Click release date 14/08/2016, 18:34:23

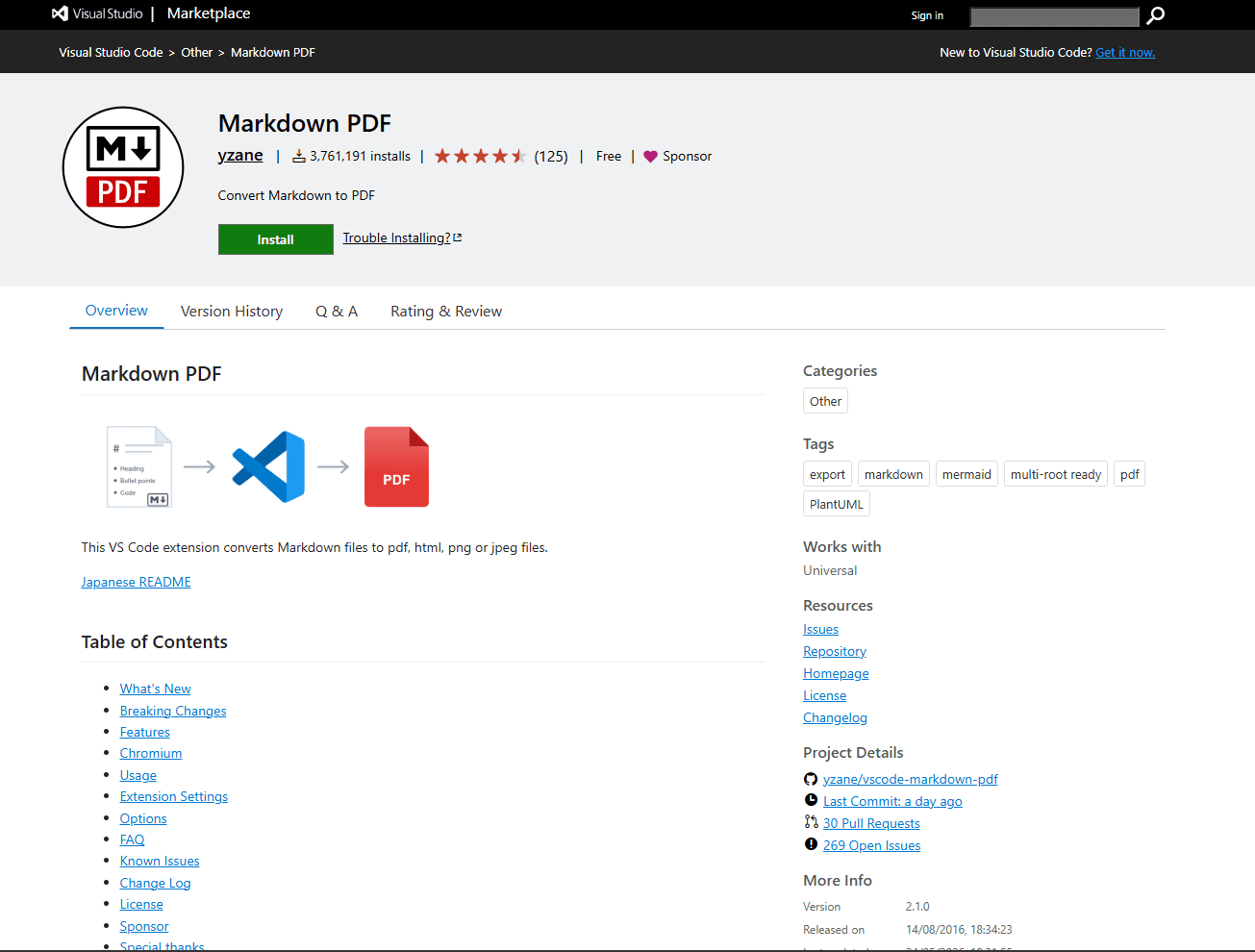959,930
